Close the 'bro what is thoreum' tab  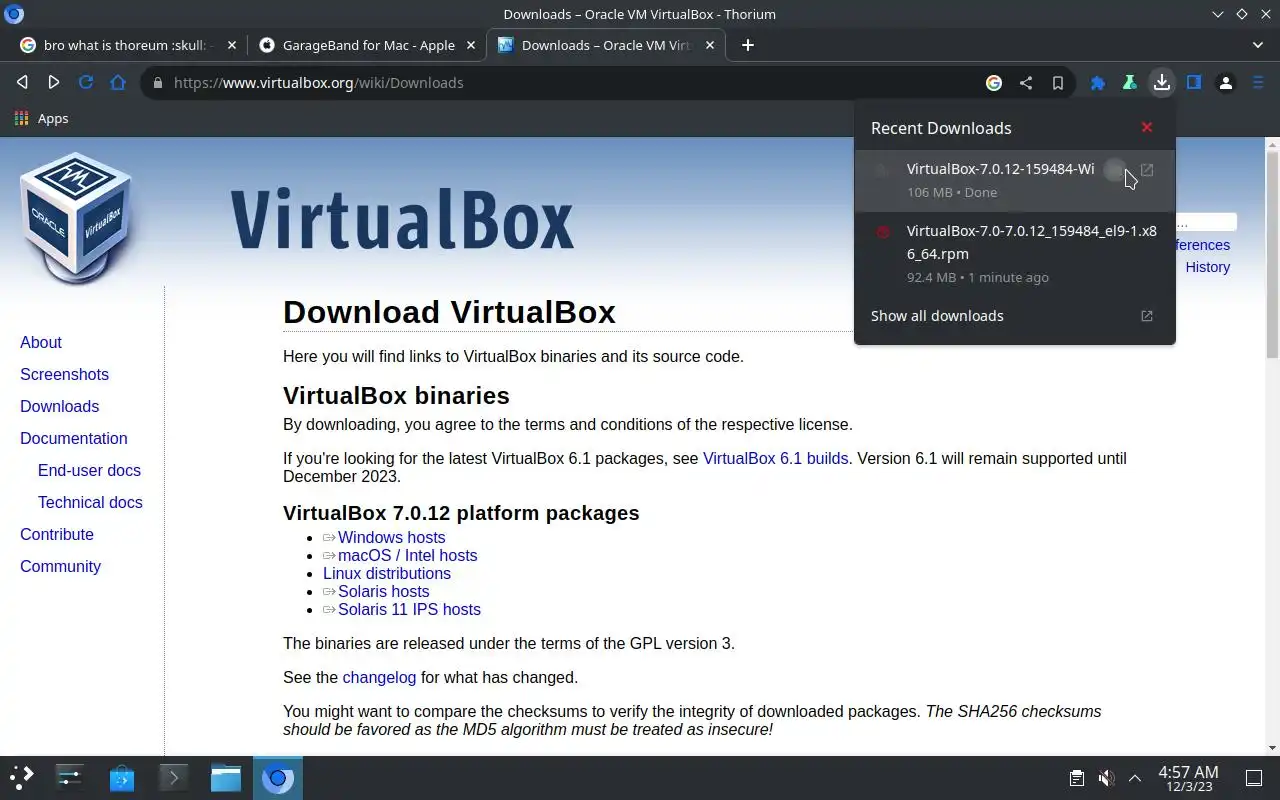click(x=232, y=45)
